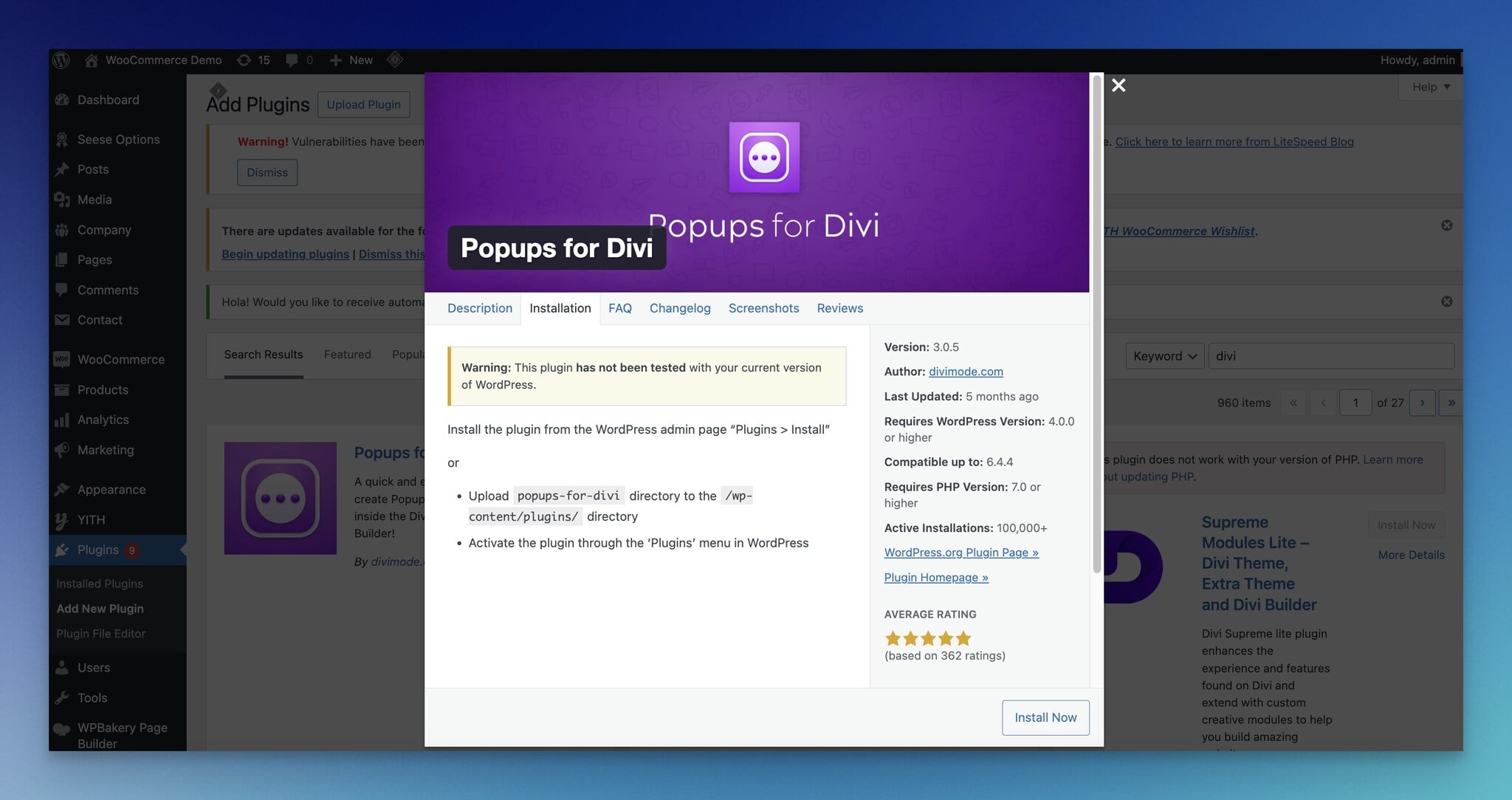
Task: Open Installed Plugins submenu item
Action: coord(100,584)
